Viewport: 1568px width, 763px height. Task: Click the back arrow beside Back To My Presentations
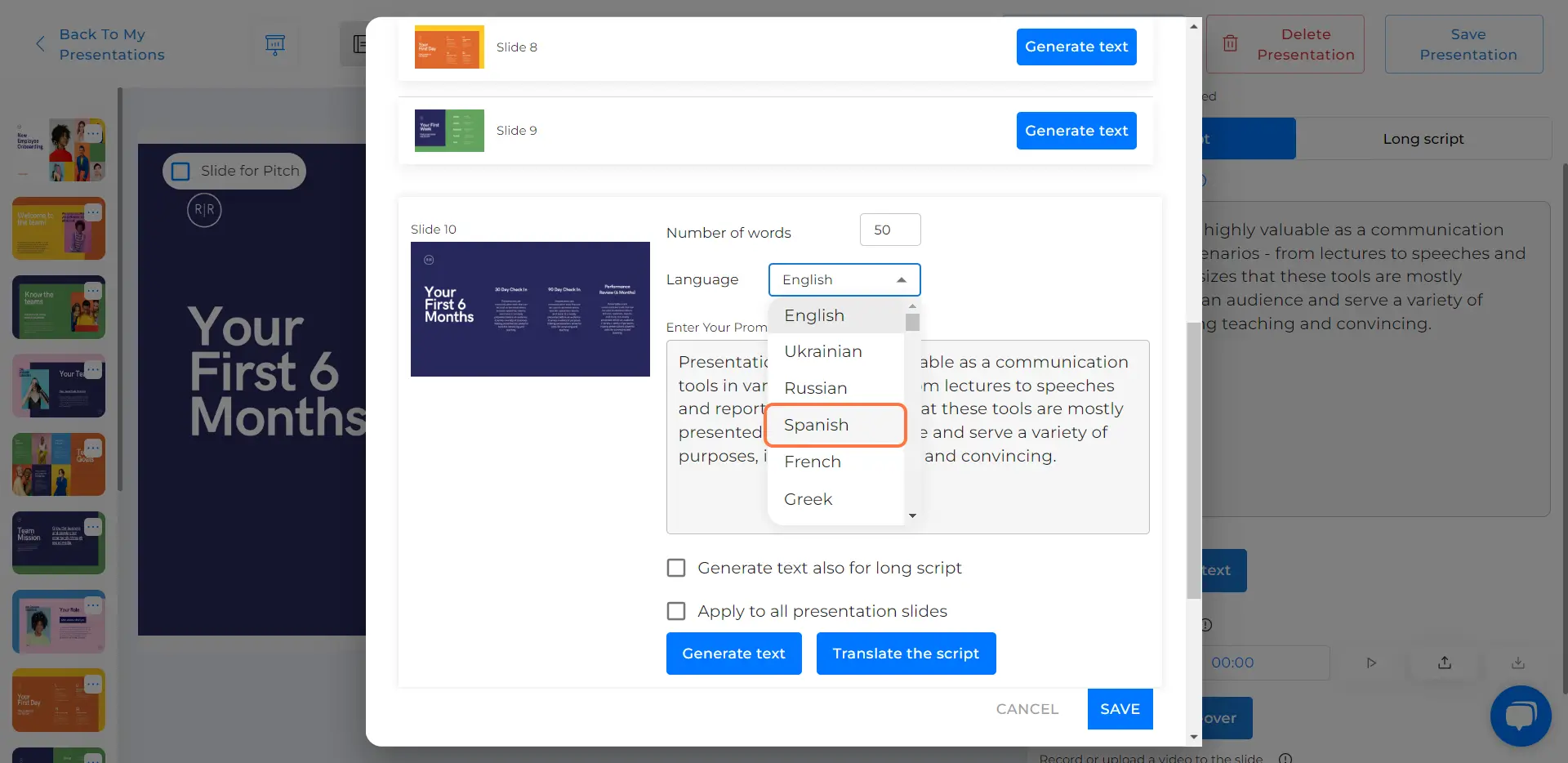[x=40, y=43]
